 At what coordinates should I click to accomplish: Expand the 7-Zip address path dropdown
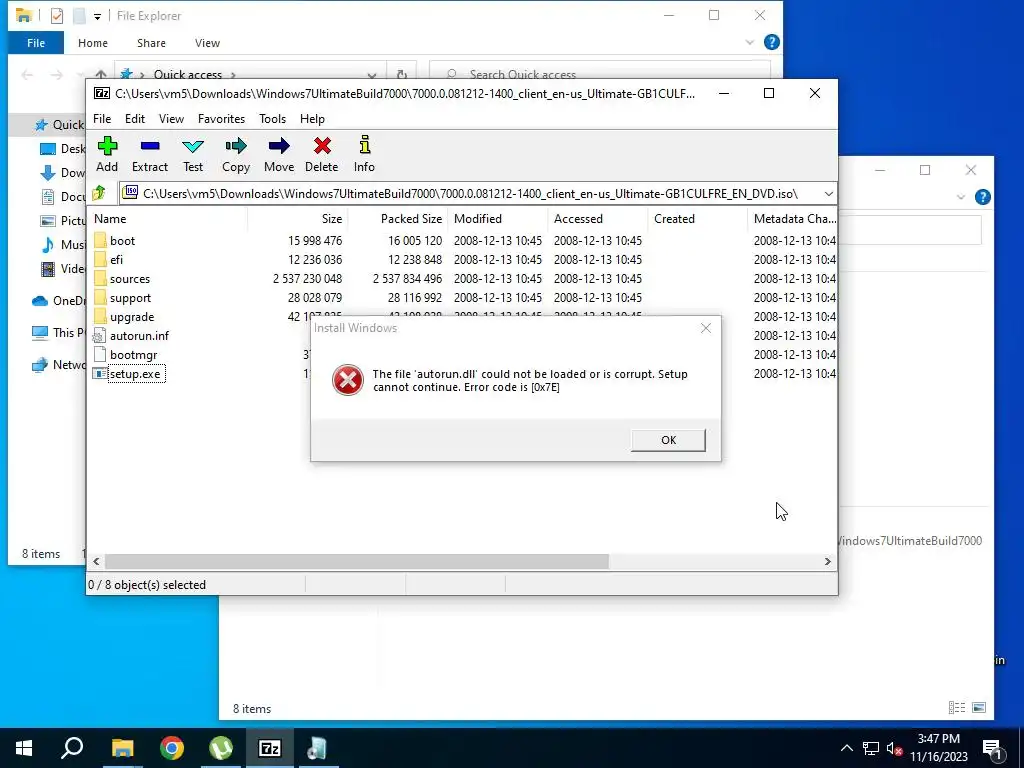[828, 194]
